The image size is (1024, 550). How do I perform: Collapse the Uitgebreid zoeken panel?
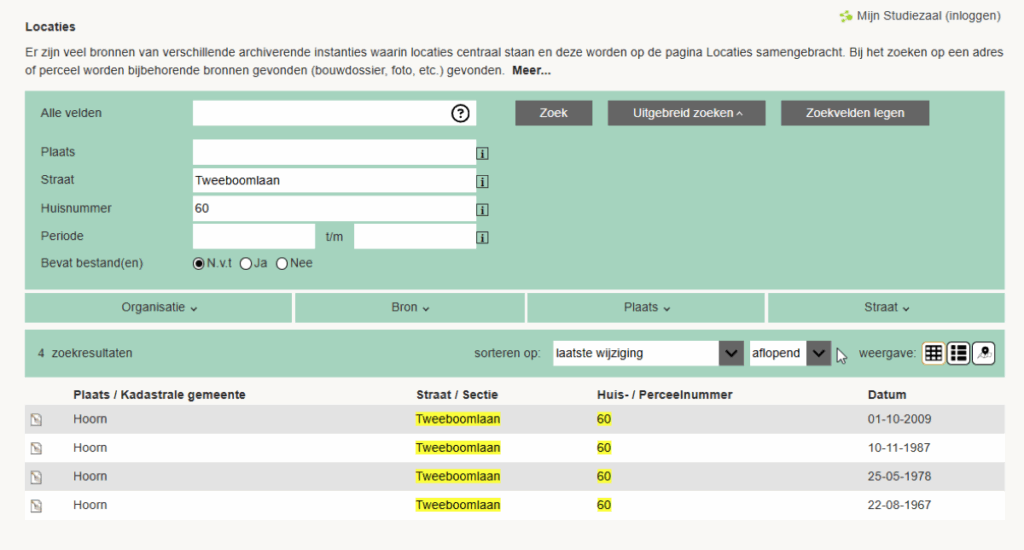click(687, 113)
